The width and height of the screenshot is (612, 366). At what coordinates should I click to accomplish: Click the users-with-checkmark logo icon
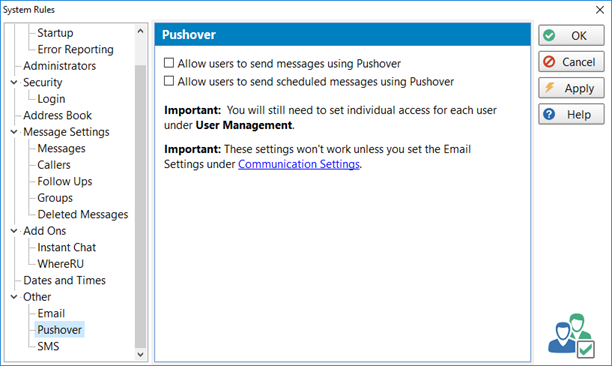tap(571, 336)
